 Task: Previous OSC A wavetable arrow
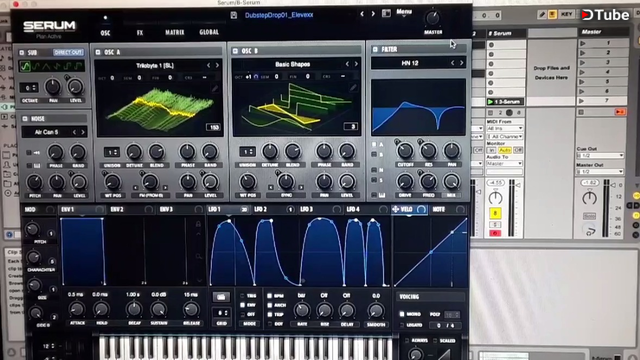click(x=209, y=65)
